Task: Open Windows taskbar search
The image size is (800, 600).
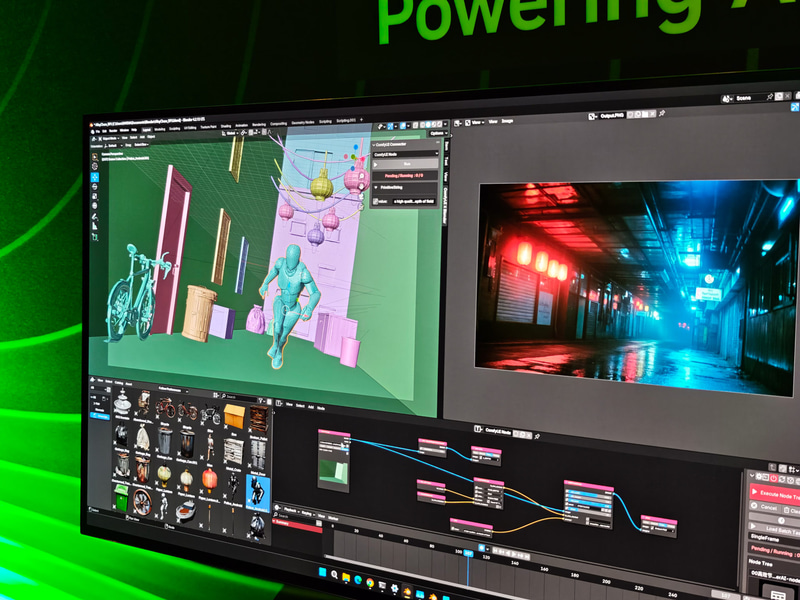Action: pos(334,574)
